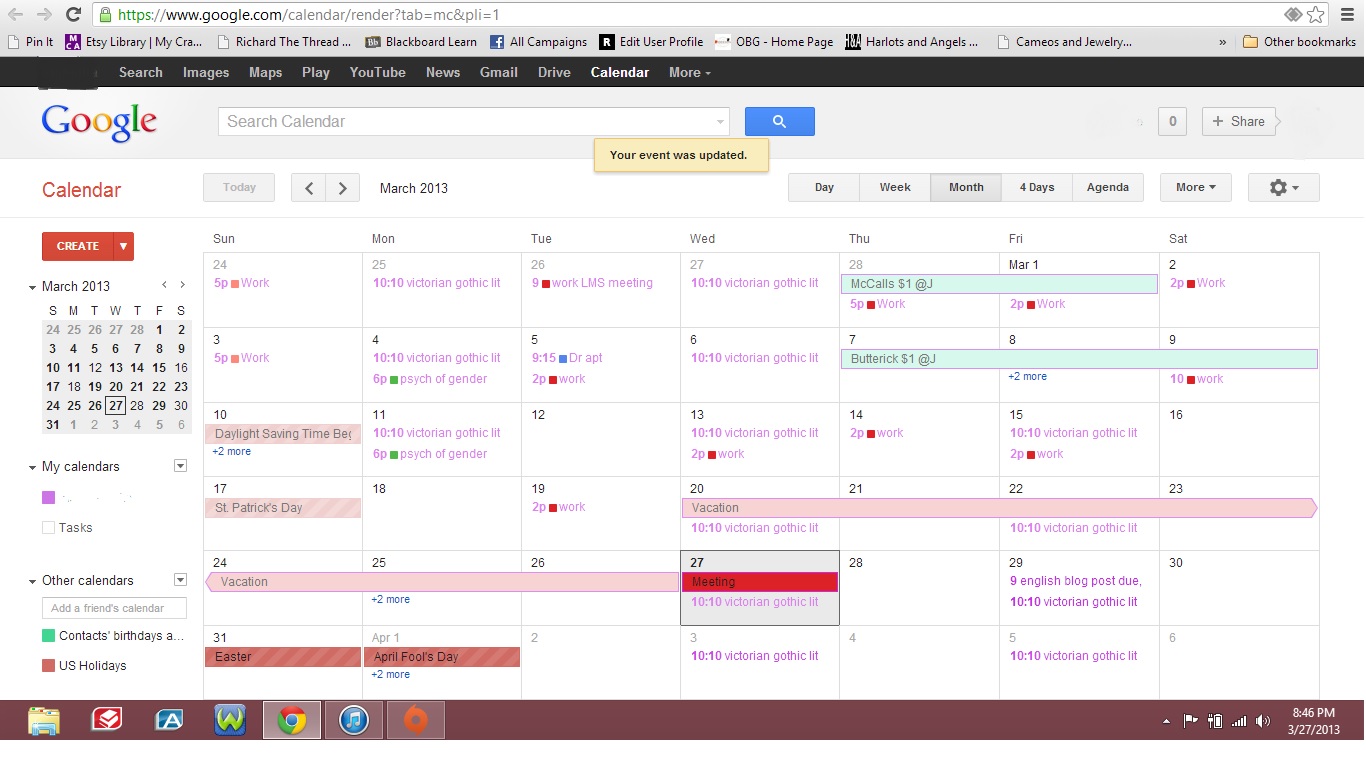Open the Blackboard Learn bookmark
The width and height of the screenshot is (1366, 768).
[421, 42]
